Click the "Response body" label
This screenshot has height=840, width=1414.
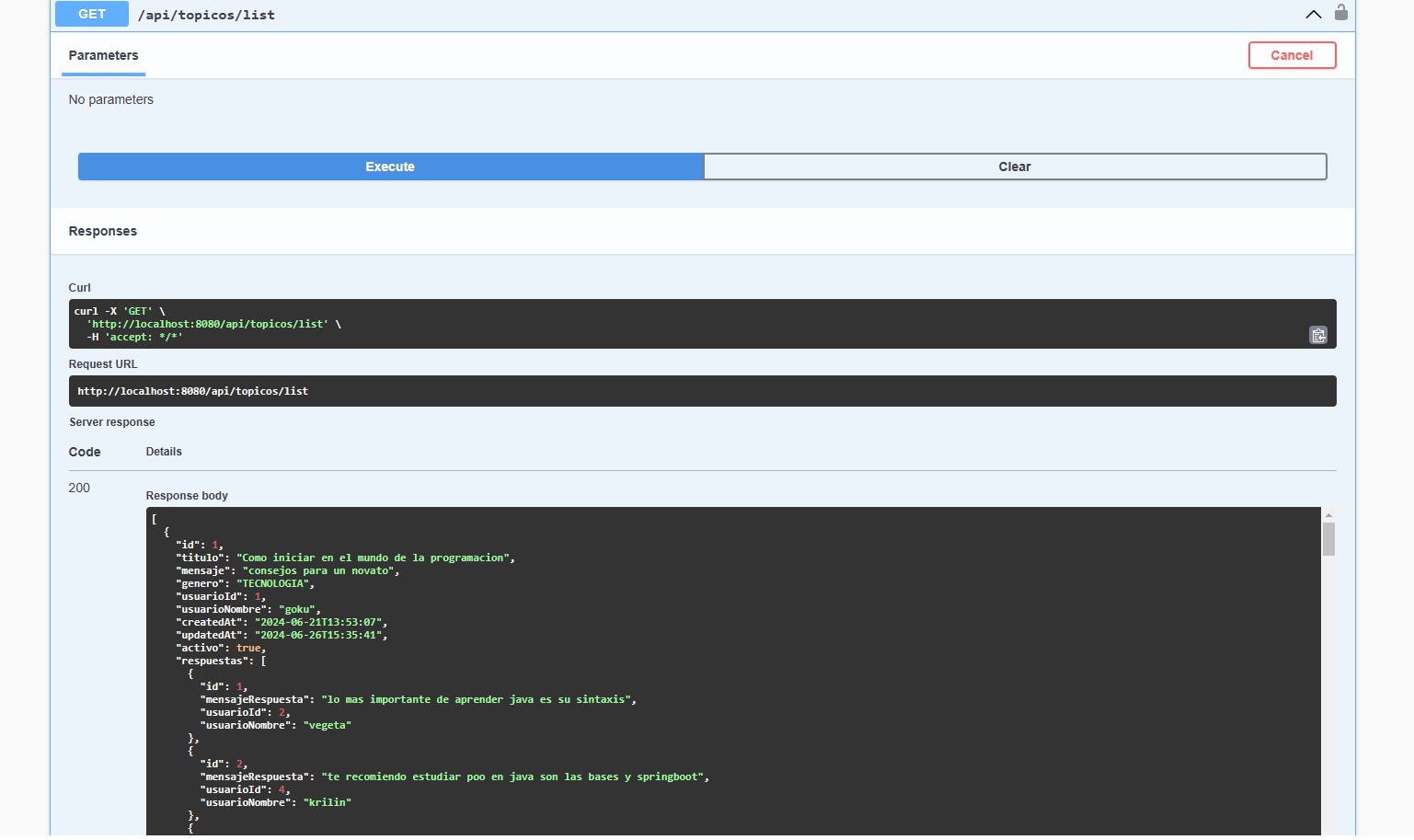[187, 495]
